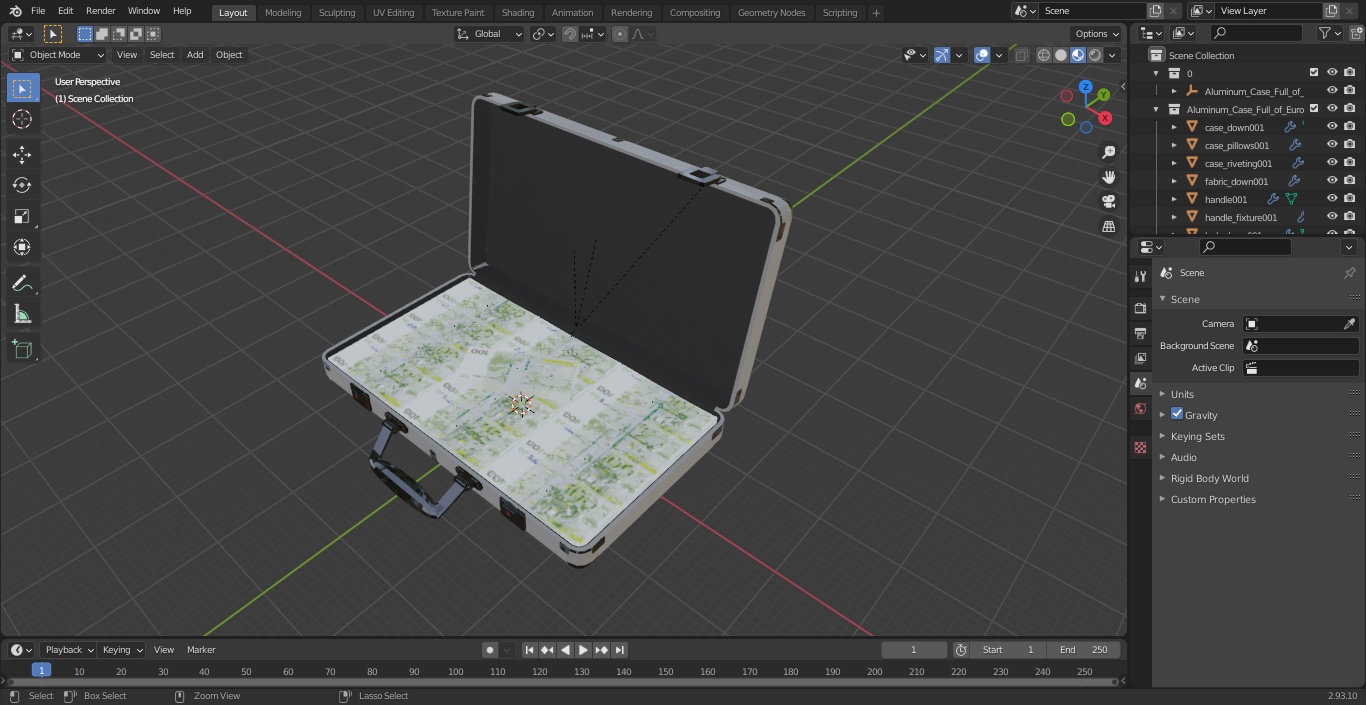Click the End frame field showing 250
The width and height of the screenshot is (1366, 705).
tap(1084, 650)
